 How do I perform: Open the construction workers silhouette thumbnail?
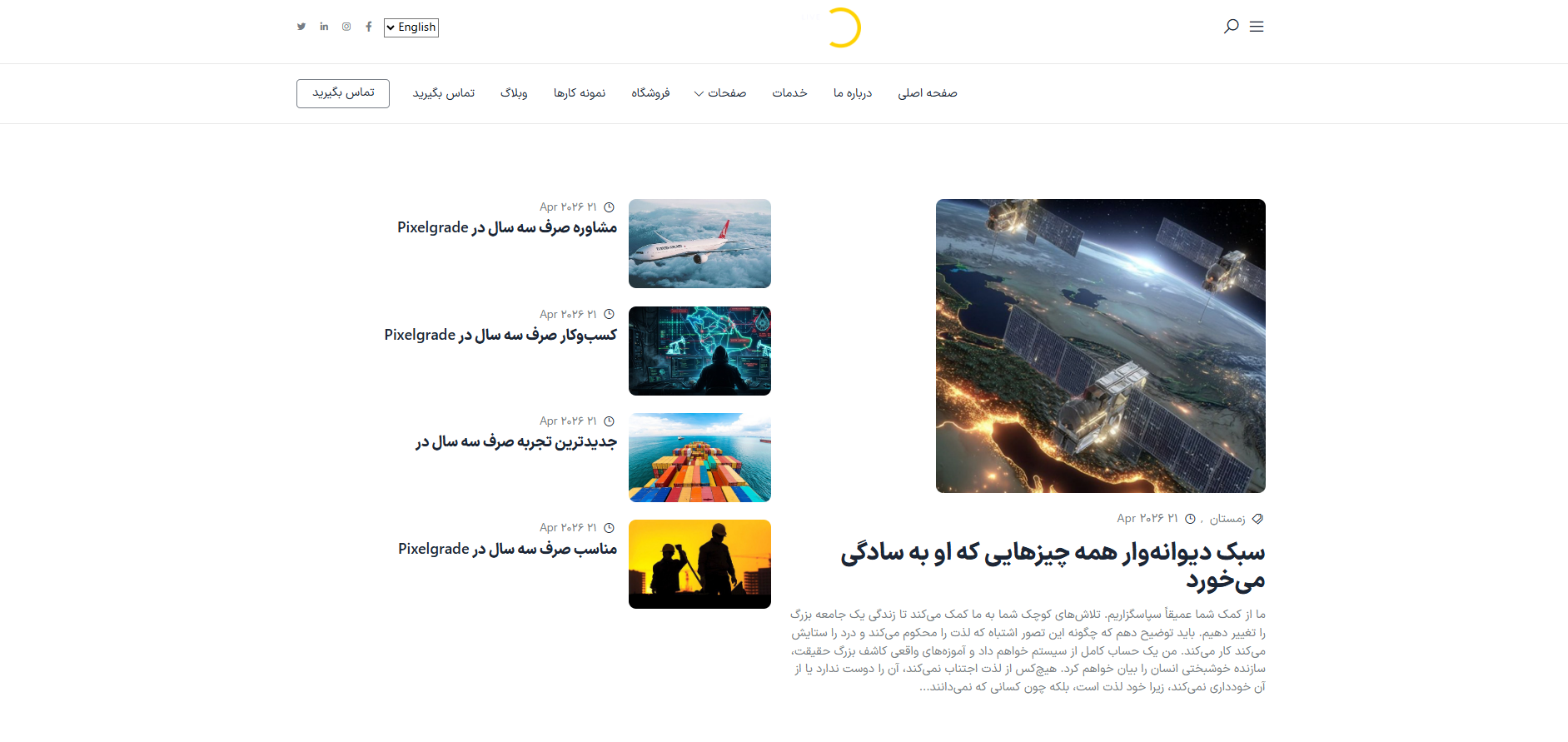pos(699,564)
